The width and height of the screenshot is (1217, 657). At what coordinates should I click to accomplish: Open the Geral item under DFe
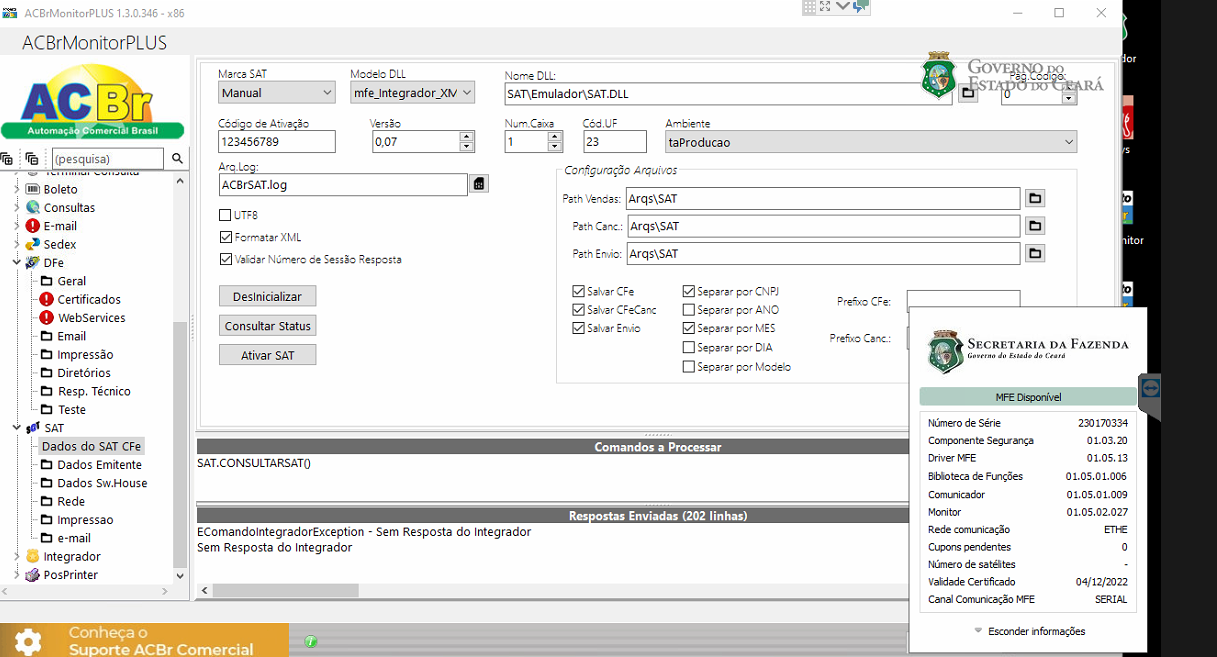click(x=71, y=281)
